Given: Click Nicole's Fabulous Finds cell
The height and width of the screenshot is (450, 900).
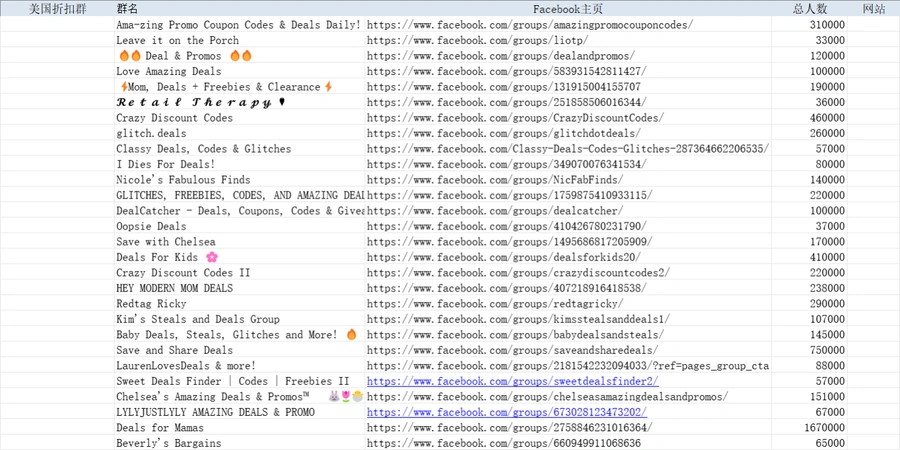Looking at the screenshot, I should pos(240,180).
